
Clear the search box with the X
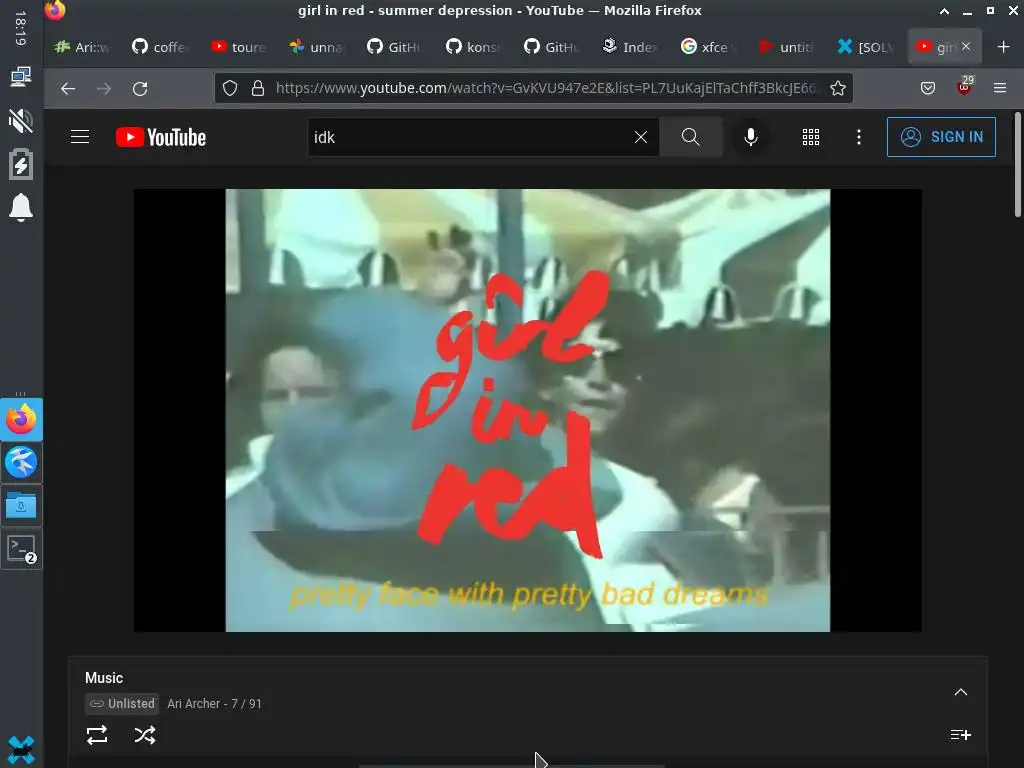(x=641, y=137)
